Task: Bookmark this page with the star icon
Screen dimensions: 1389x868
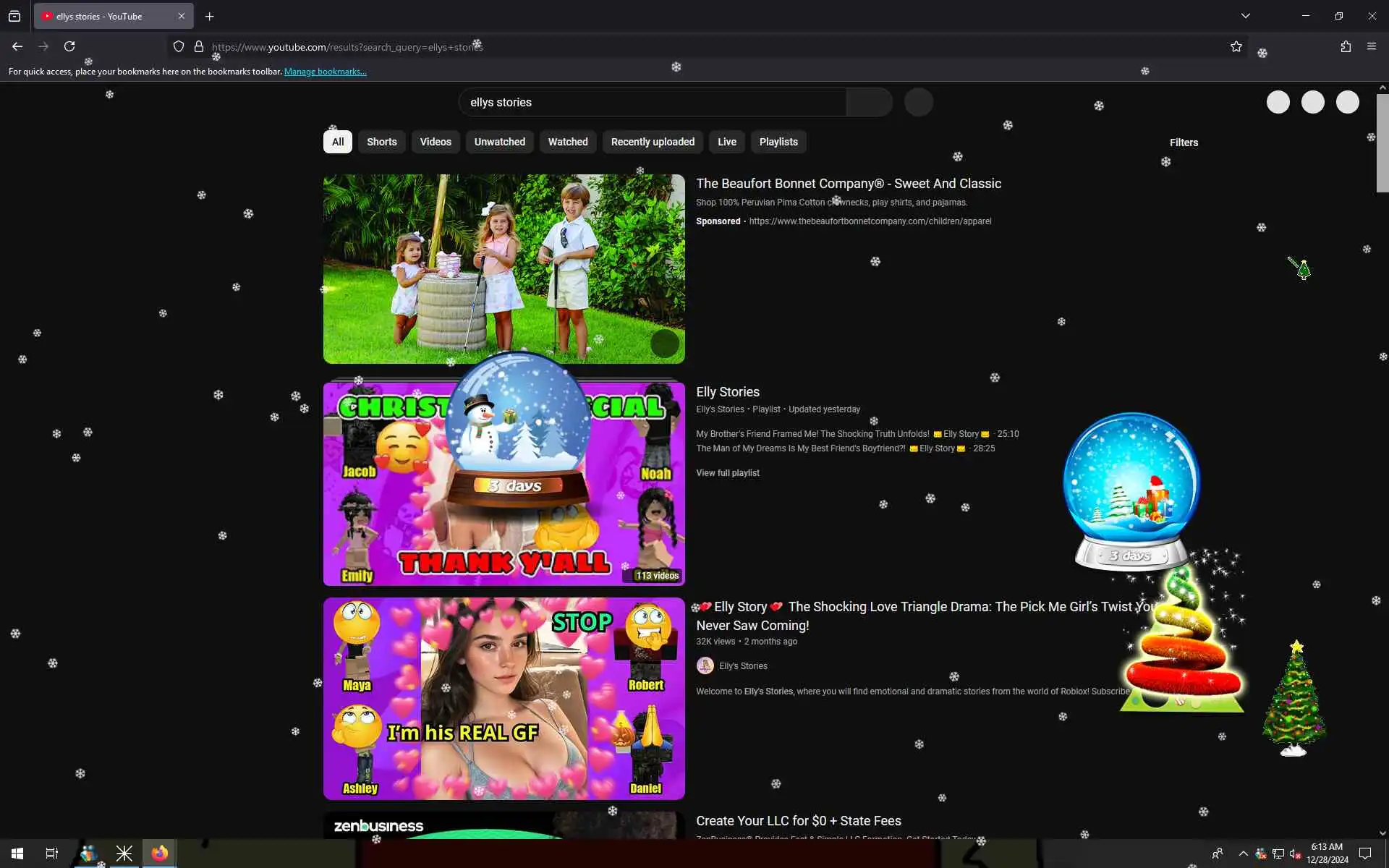Action: coord(1236,46)
